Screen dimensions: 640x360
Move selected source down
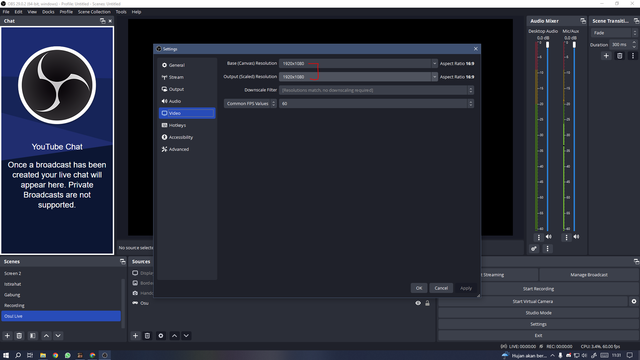click(186, 336)
